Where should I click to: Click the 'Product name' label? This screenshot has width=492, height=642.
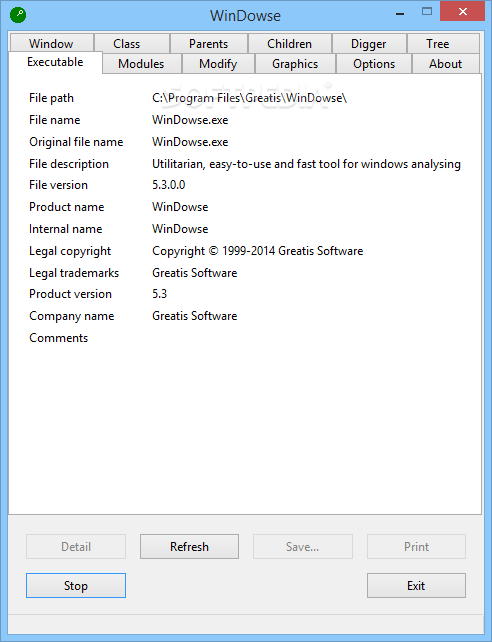coord(67,207)
